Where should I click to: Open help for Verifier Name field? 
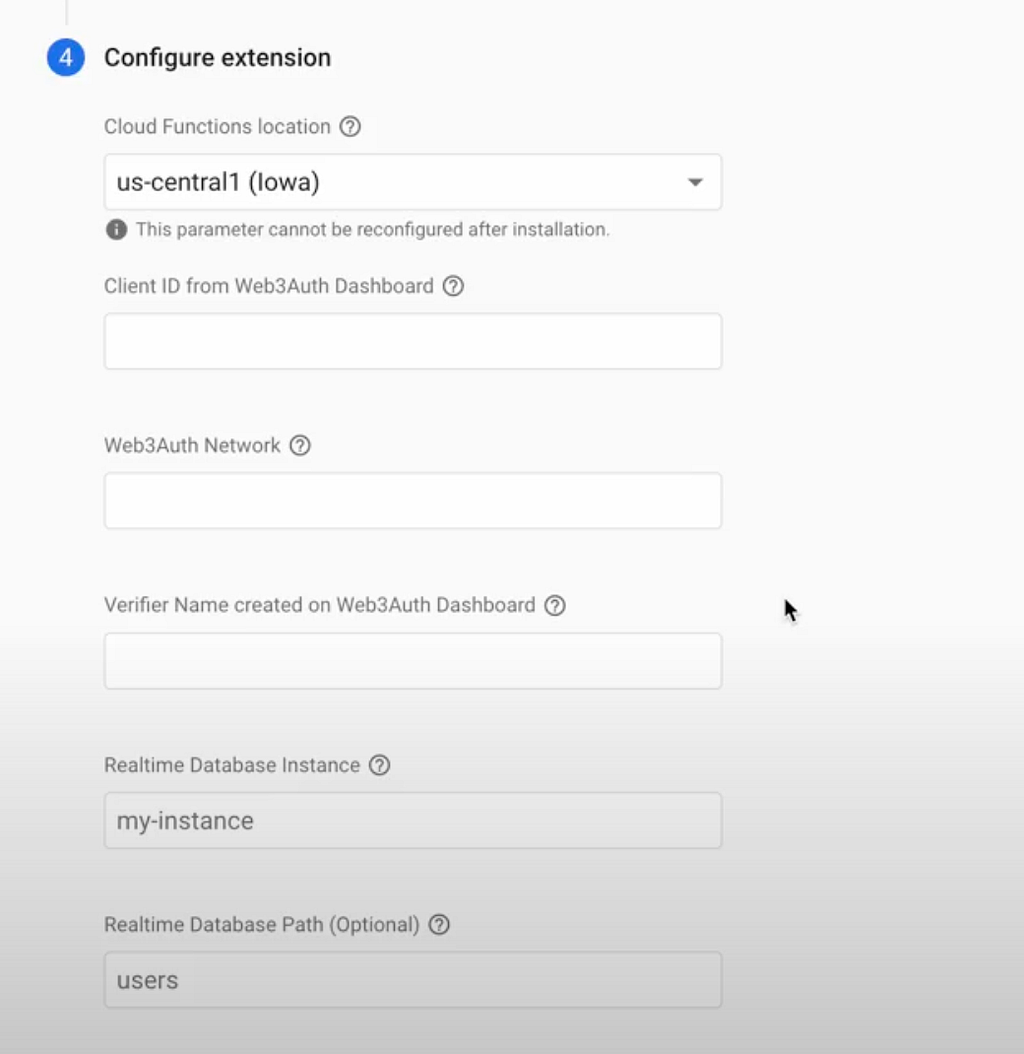(555, 605)
